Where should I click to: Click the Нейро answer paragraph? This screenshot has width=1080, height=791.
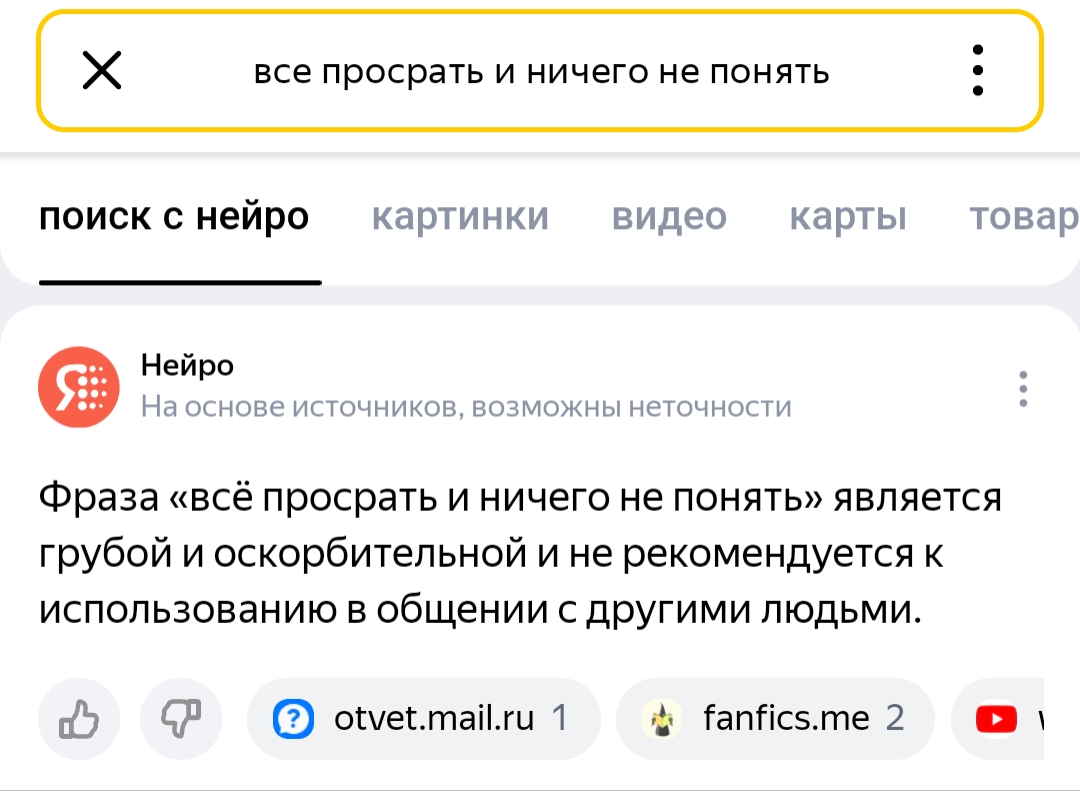pos(520,553)
